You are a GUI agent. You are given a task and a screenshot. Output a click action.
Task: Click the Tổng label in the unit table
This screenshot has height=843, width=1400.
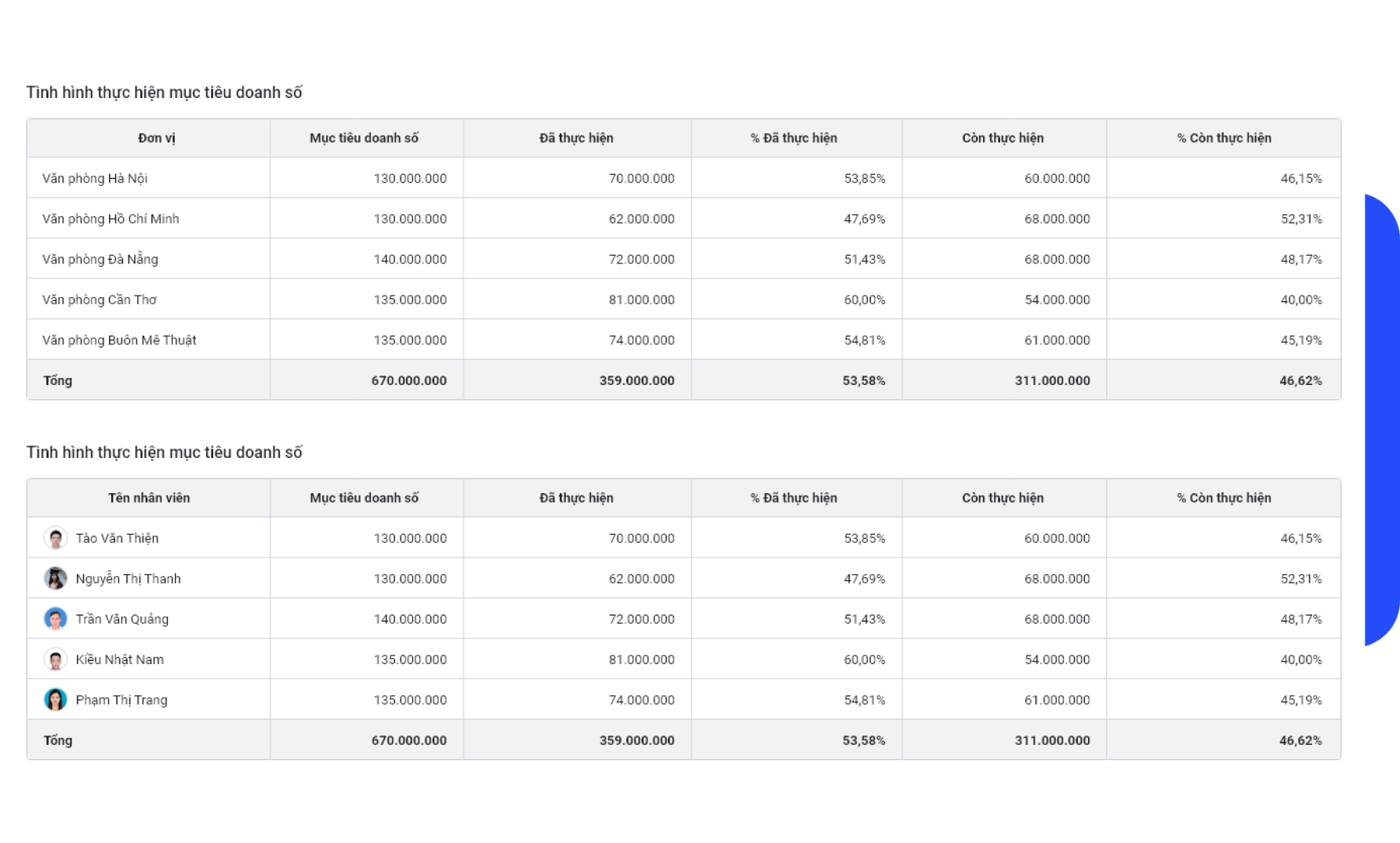(58, 380)
